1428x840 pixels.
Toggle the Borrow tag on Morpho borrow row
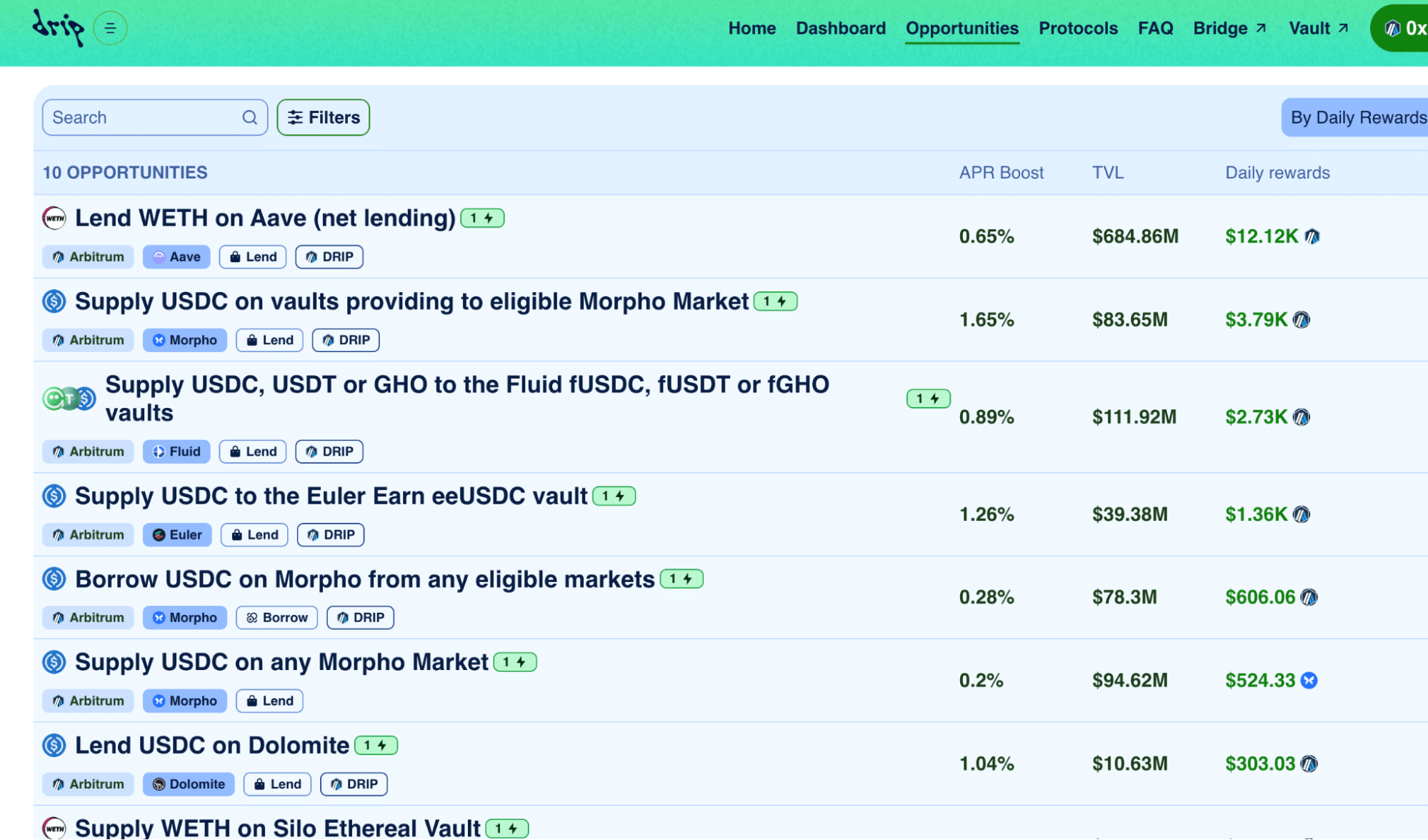[276, 618]
